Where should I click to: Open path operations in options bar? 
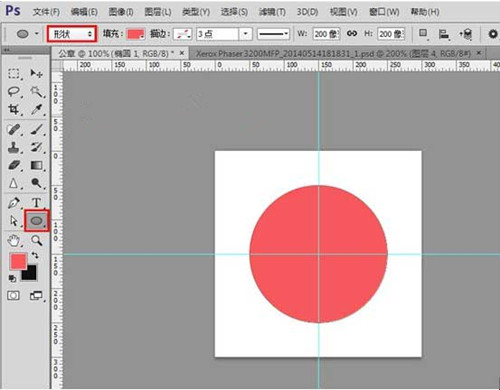pyautogui.click(x=423, y=34)
